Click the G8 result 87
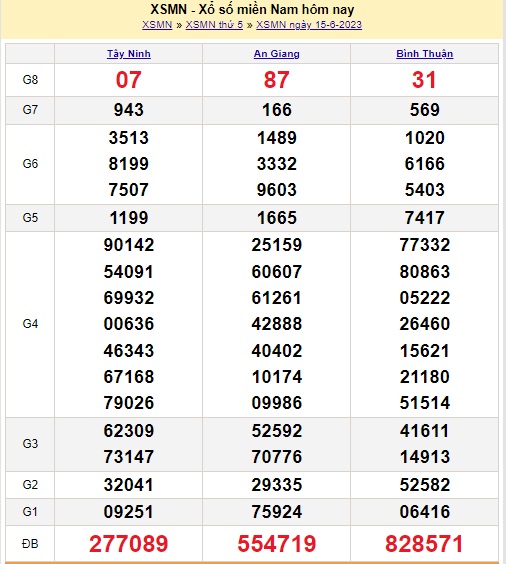 277,80
